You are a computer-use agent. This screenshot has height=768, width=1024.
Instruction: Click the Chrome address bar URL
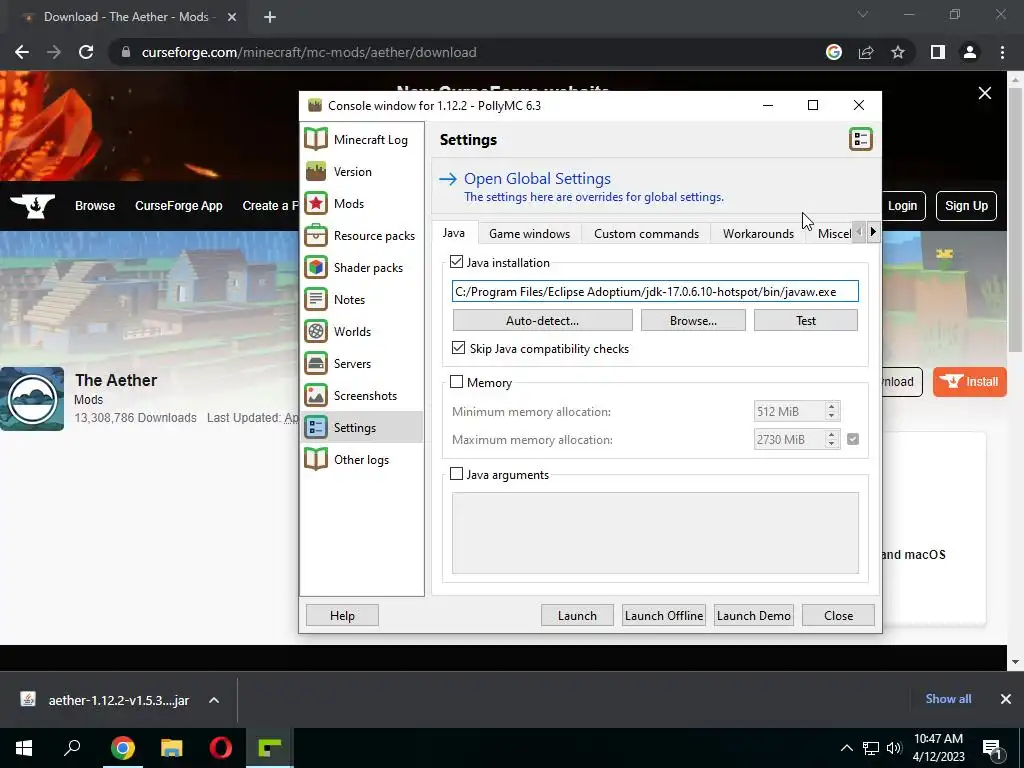coord(309,52)
